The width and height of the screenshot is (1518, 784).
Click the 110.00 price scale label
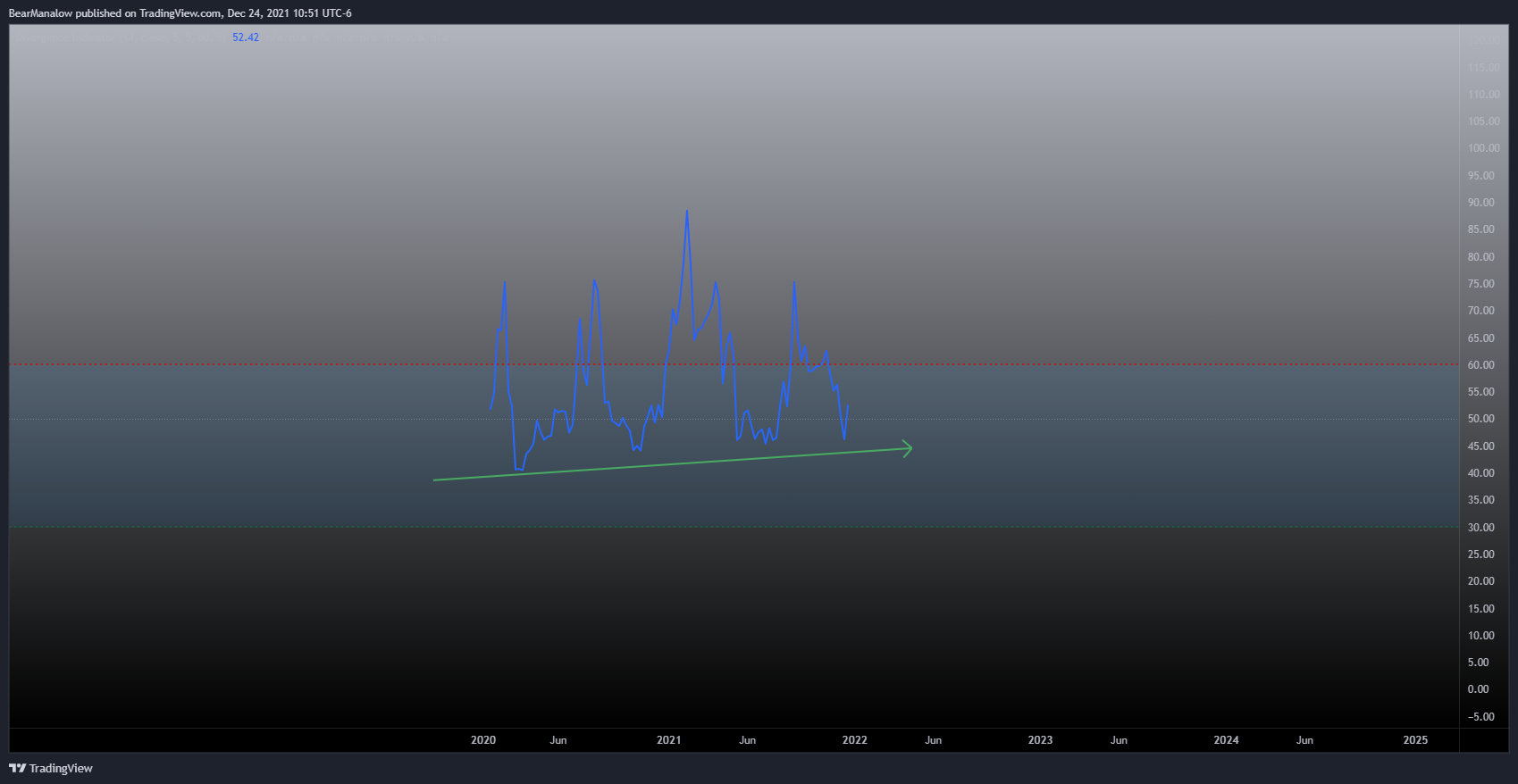pos(1484,95)
